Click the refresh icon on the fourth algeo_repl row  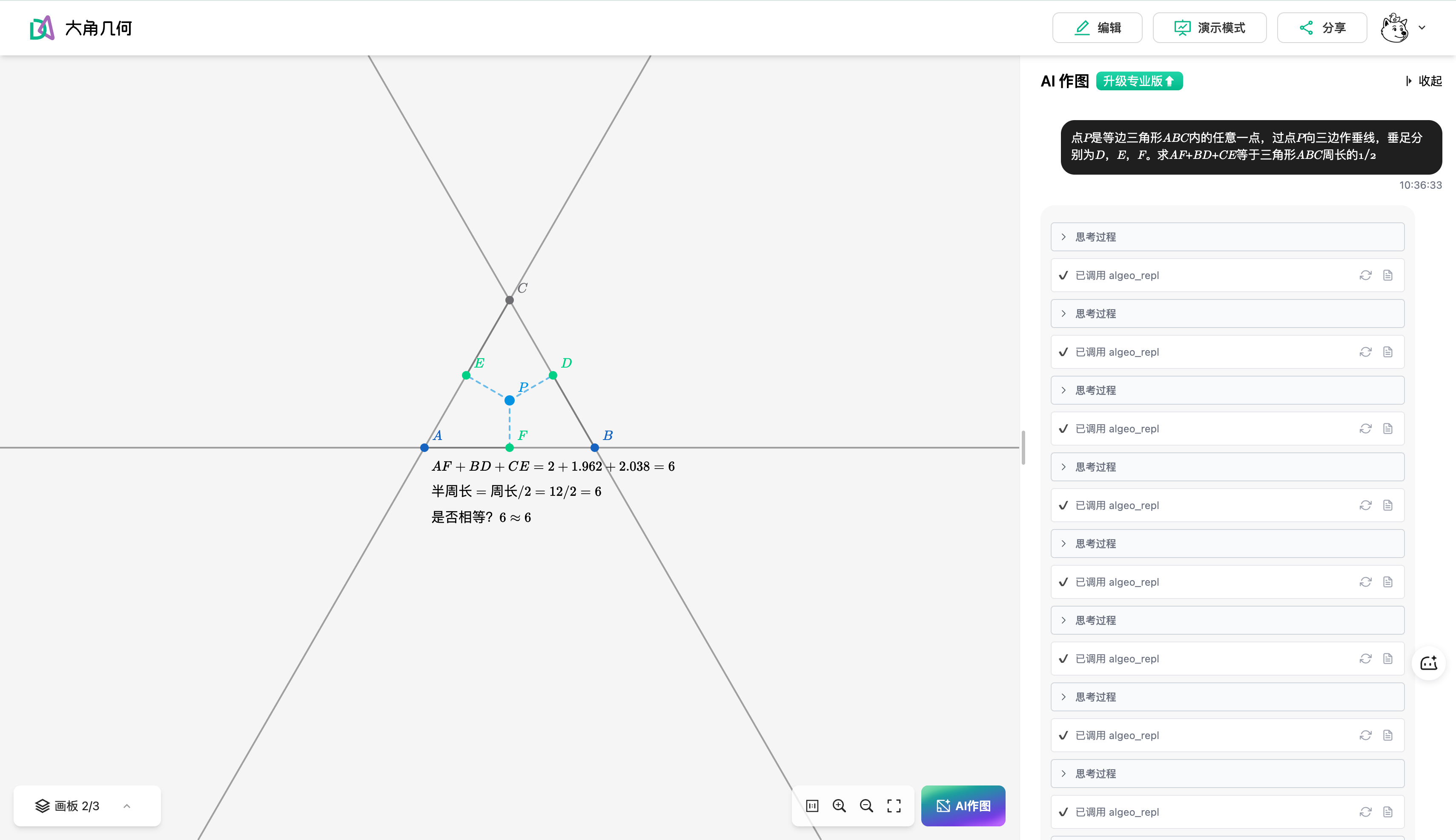pos(1365,505)
